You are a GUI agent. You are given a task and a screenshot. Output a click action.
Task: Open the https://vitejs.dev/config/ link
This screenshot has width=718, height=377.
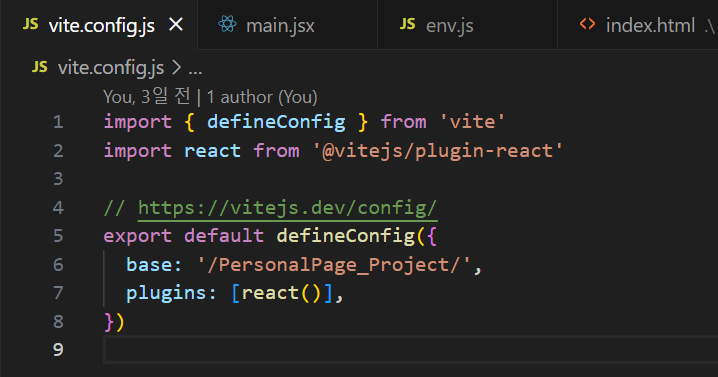click(x=288, y=208)
